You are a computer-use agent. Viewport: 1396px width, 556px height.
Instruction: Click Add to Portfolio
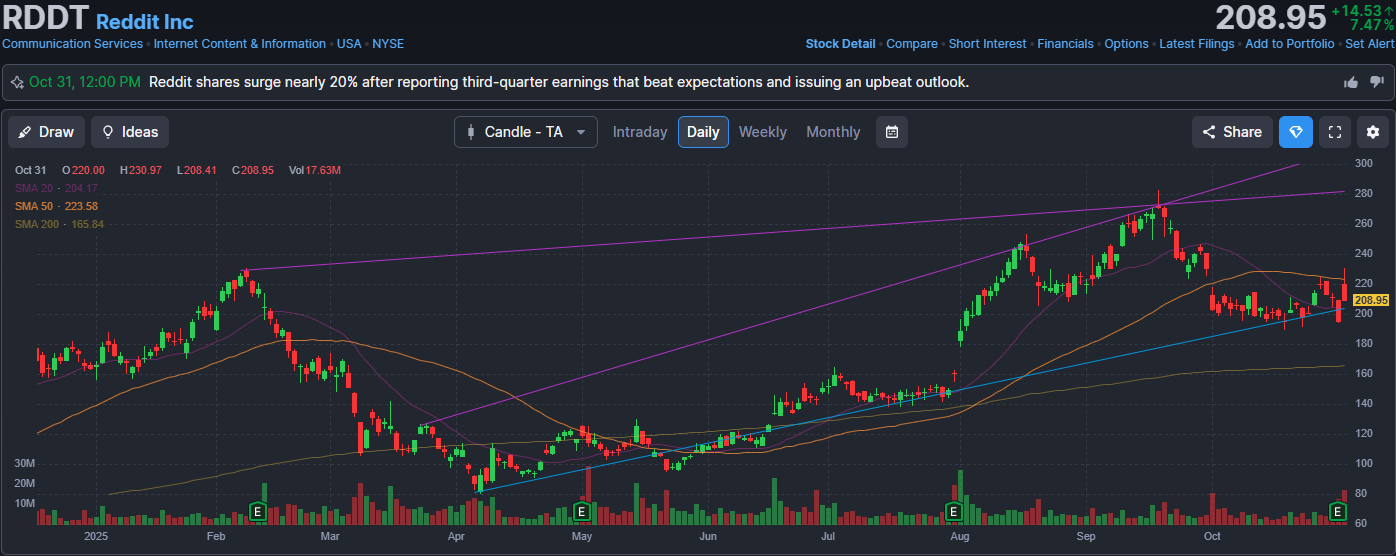(1289, 44)
